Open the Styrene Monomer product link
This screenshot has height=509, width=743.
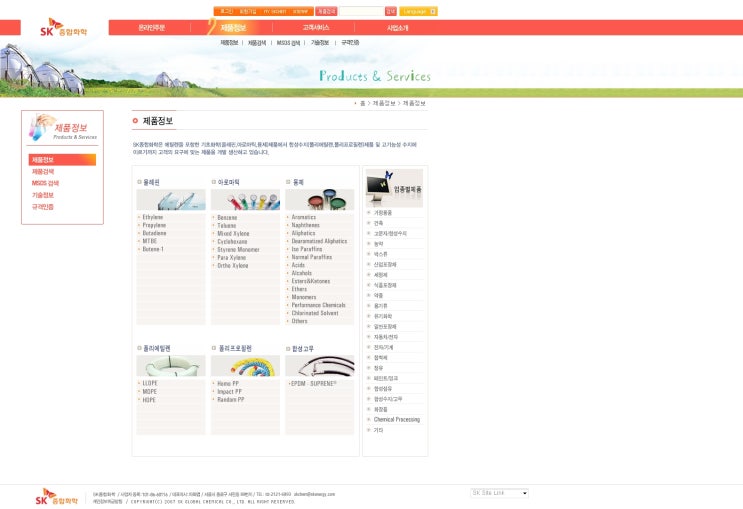point(238,249)
